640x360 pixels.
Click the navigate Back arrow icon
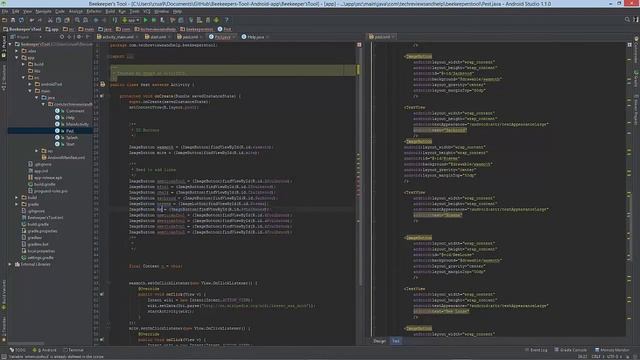tap(96, 20)
